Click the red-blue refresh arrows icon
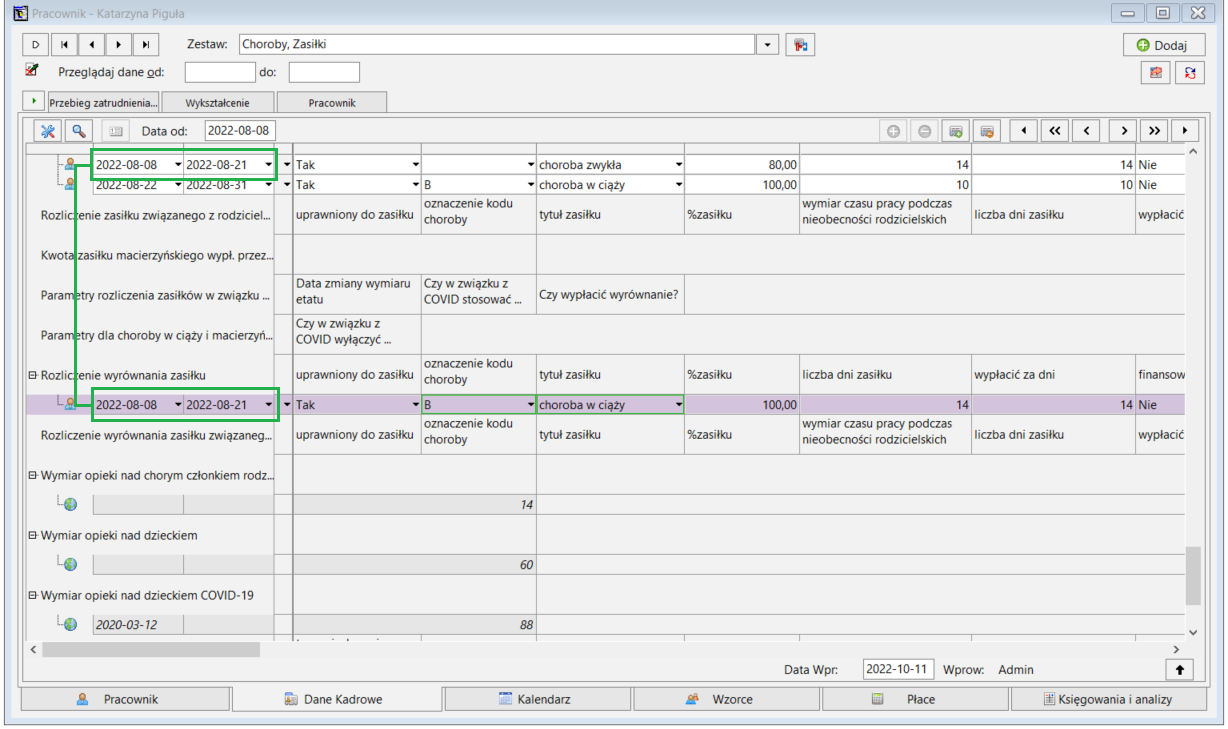Screen dimensions: 1228x729 click(x=1190, y=73)
